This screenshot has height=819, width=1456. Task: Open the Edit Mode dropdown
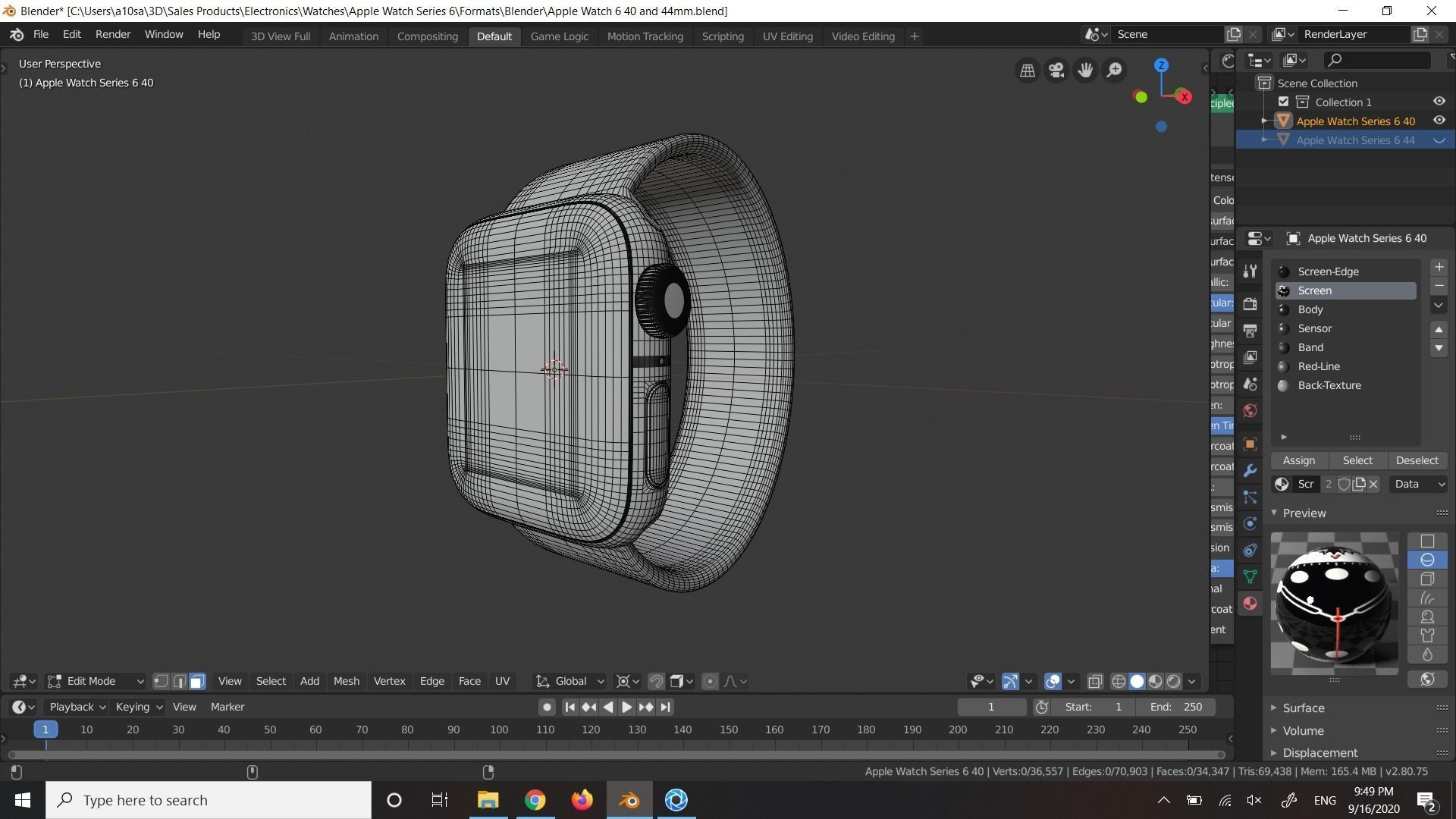pyautogui.click(x=96, y=681)
